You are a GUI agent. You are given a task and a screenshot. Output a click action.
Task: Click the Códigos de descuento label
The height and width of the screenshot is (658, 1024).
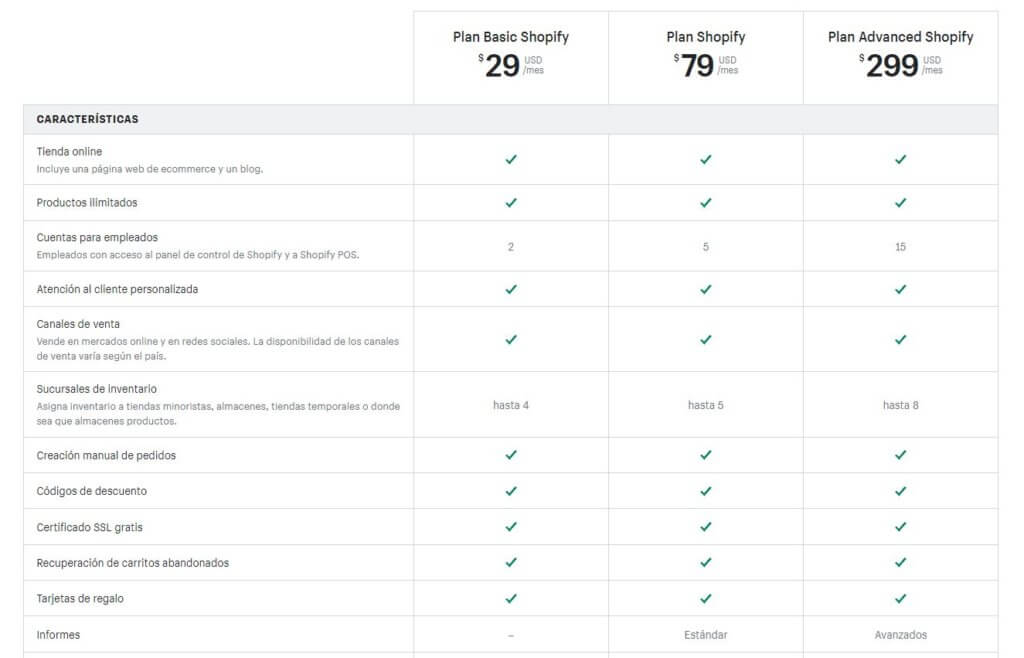91,491
